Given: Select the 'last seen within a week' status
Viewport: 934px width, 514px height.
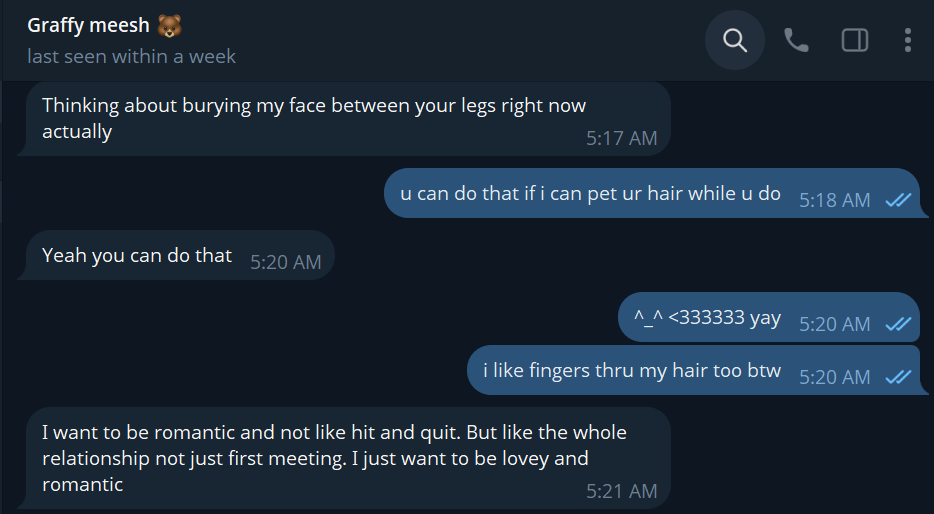Looking at the screenshot, I should click(x=132, y=57).
